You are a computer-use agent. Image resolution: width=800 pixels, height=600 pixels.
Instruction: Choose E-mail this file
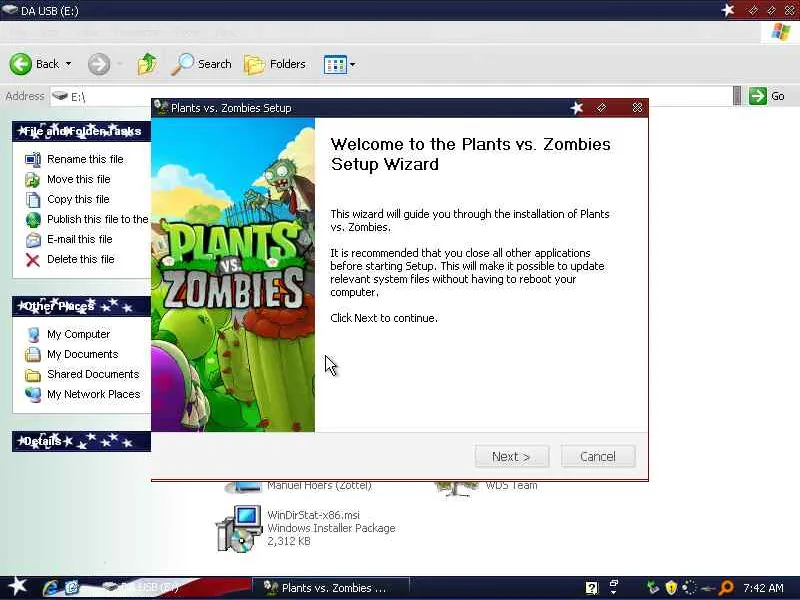80,239
